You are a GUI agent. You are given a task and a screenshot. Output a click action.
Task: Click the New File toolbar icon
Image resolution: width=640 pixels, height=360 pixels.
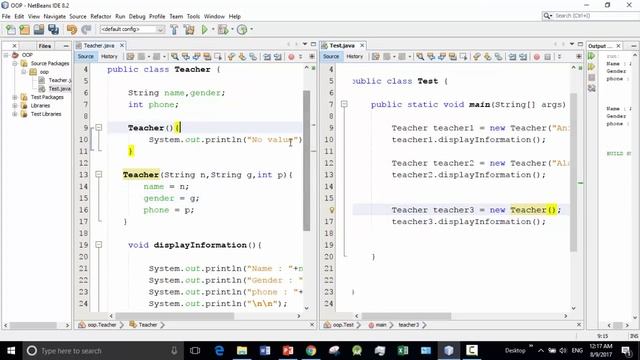click(11, 29)
